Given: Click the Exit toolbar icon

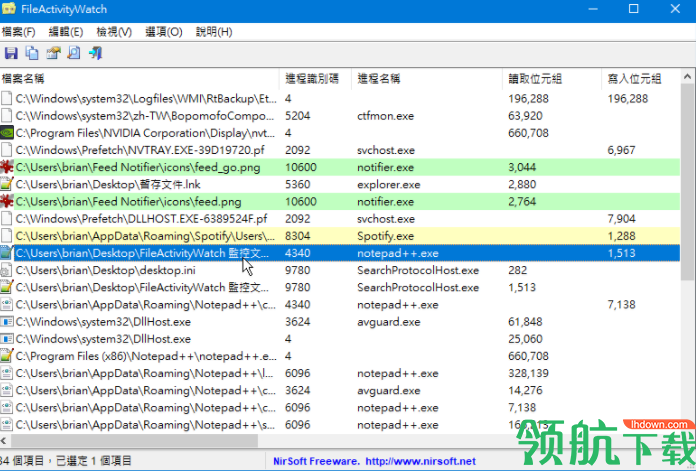Looking at the screenshot, I should pos(95,53).
